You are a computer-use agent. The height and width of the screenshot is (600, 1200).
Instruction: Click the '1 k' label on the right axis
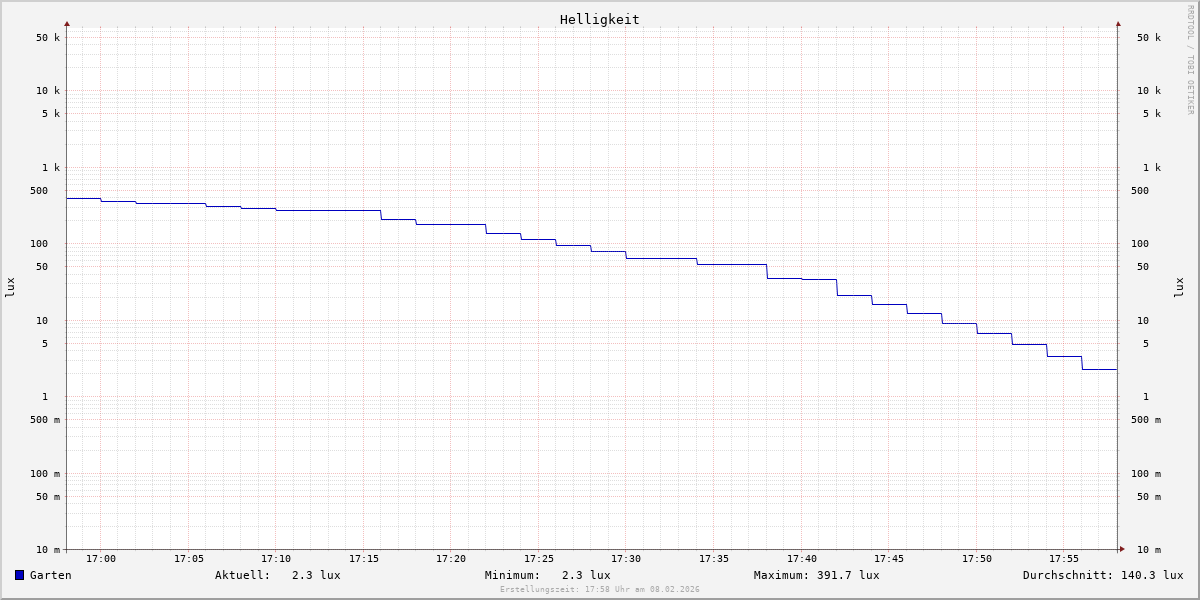point(1152,168)
